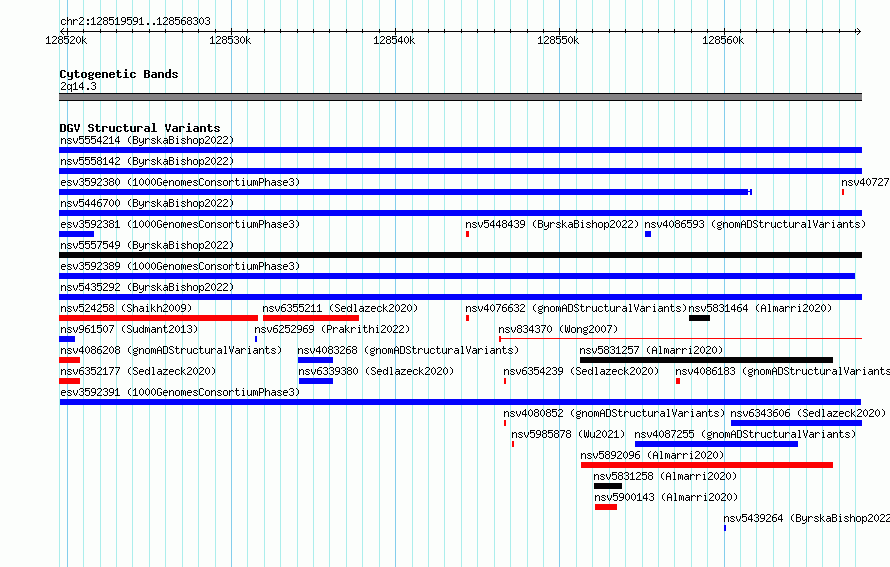
Task: Click the nsv5831464 (Almarri2020) label
Action: coord(760,308)
